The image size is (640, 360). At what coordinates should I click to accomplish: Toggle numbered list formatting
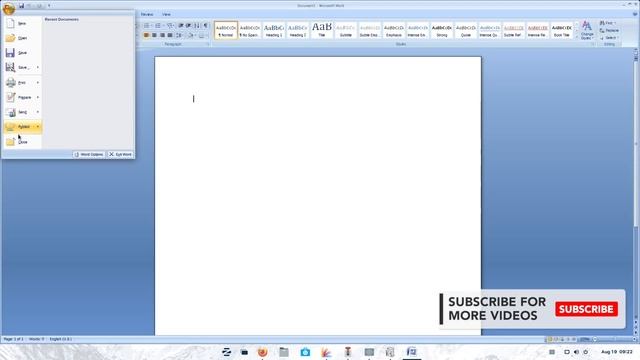tap(159, 26)
